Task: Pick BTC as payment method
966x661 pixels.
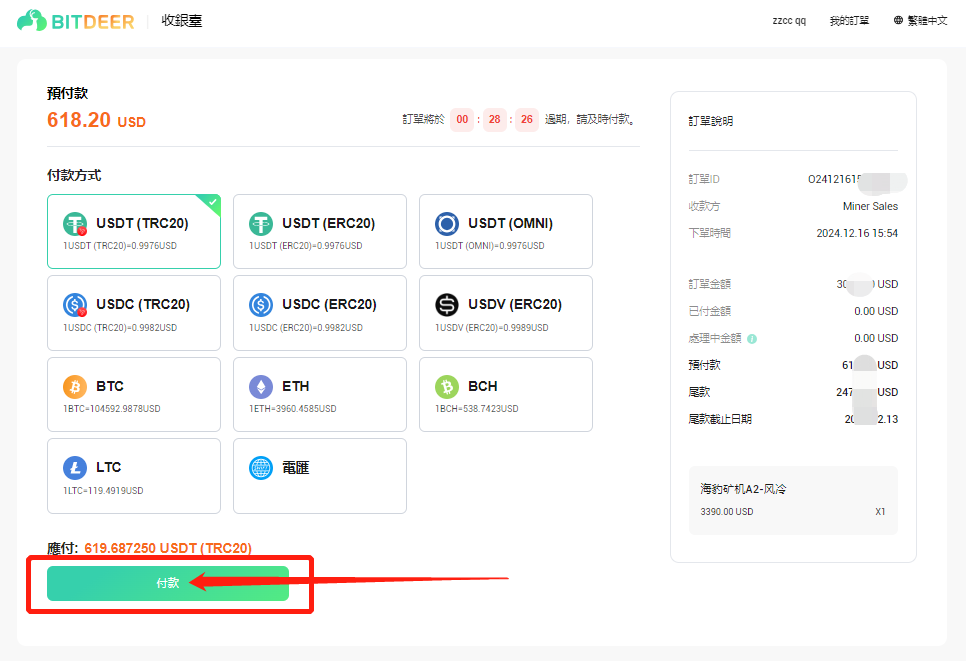Action: (x=134, y=394)
